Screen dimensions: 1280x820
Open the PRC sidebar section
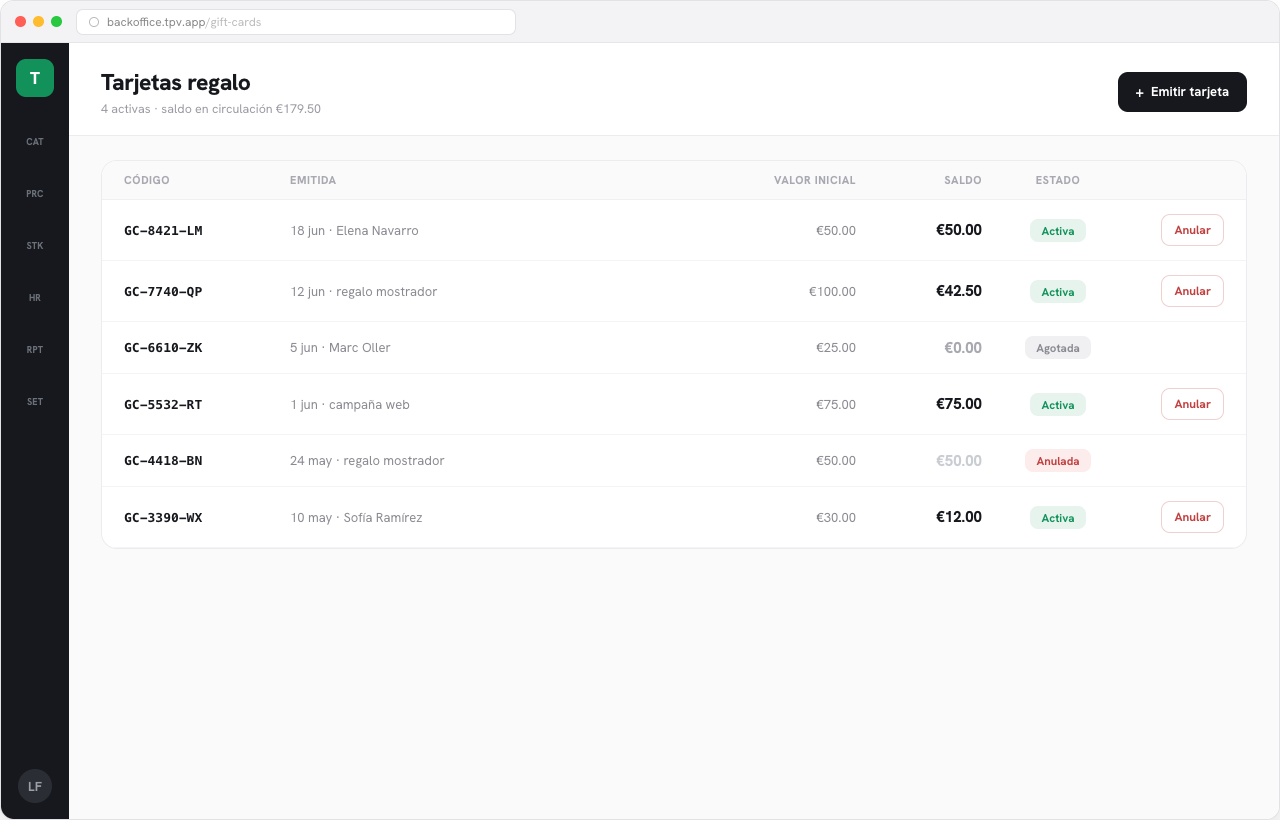click(35, 194)
